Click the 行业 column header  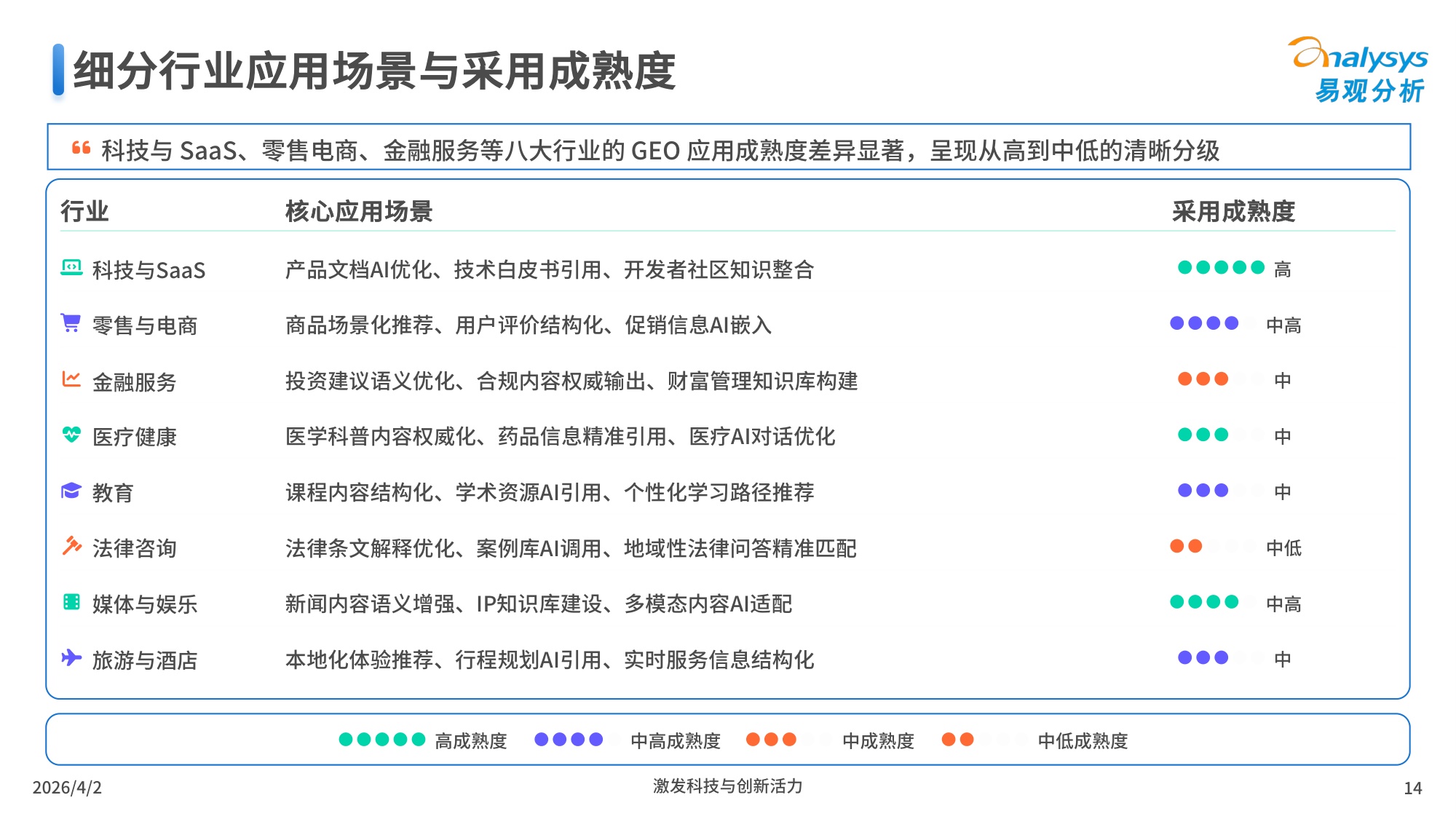(84, 211)
